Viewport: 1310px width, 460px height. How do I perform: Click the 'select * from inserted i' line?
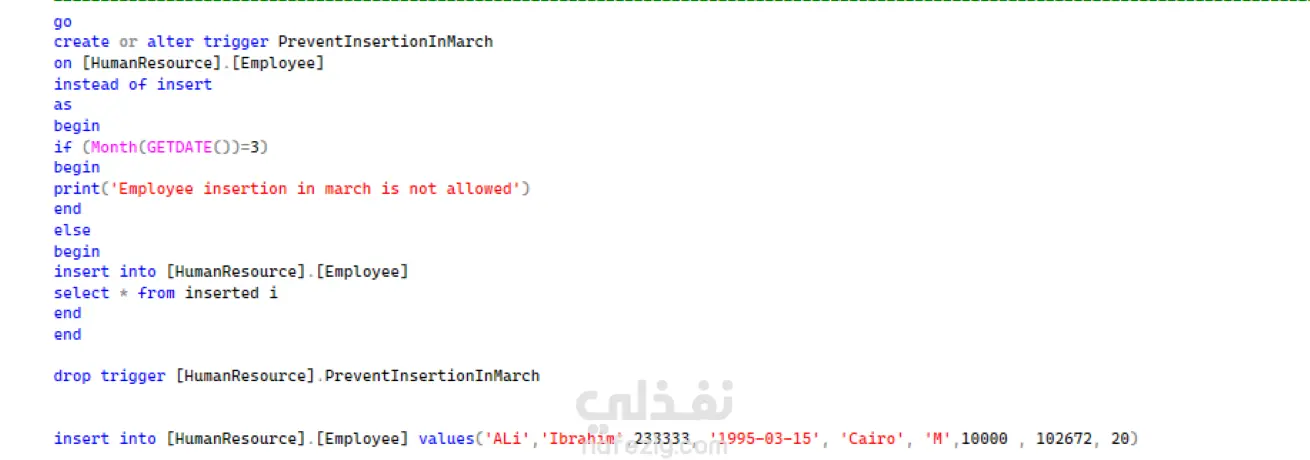(166, 293)
